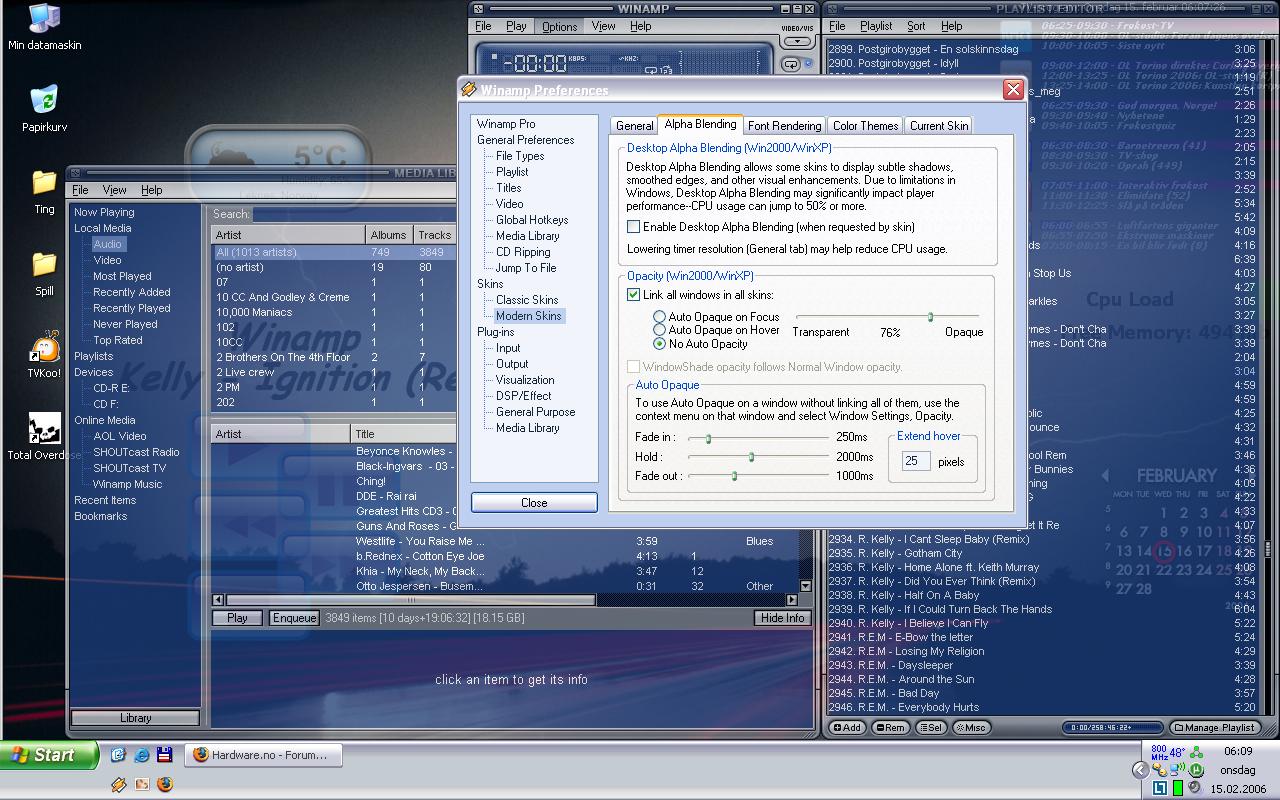1280x800 pixels.
Task: Click the 48° temperature tray icon
Action: (1177, 752)
